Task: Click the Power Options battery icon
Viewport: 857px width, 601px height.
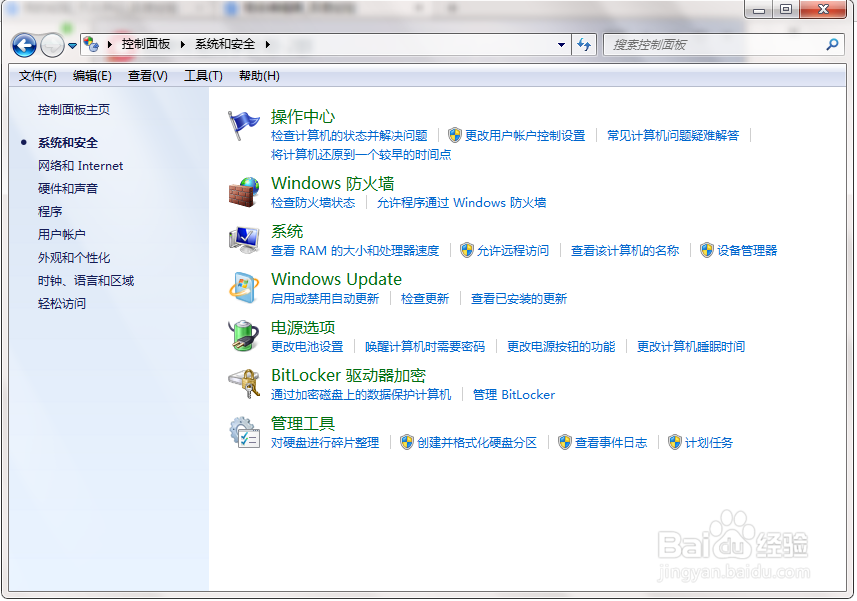Action: (x=243, y=335)
